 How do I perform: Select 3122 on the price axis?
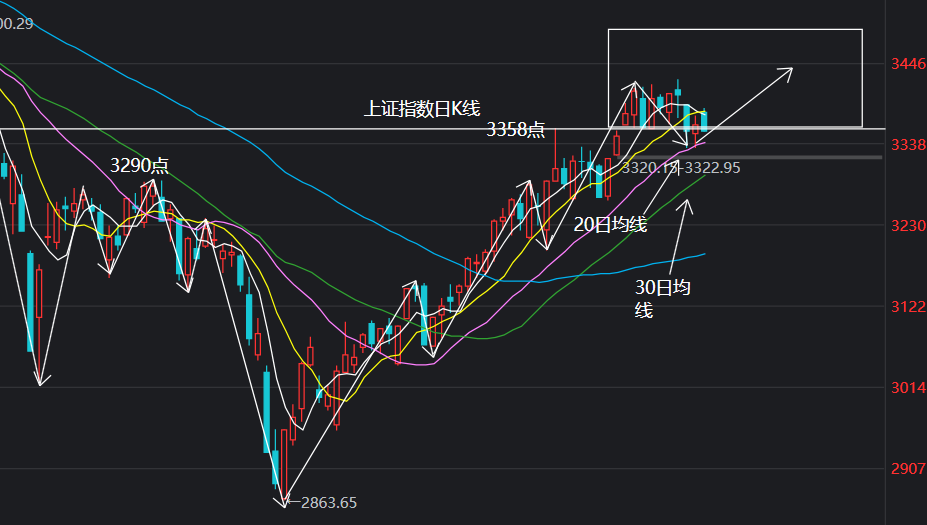coord(907,306)
